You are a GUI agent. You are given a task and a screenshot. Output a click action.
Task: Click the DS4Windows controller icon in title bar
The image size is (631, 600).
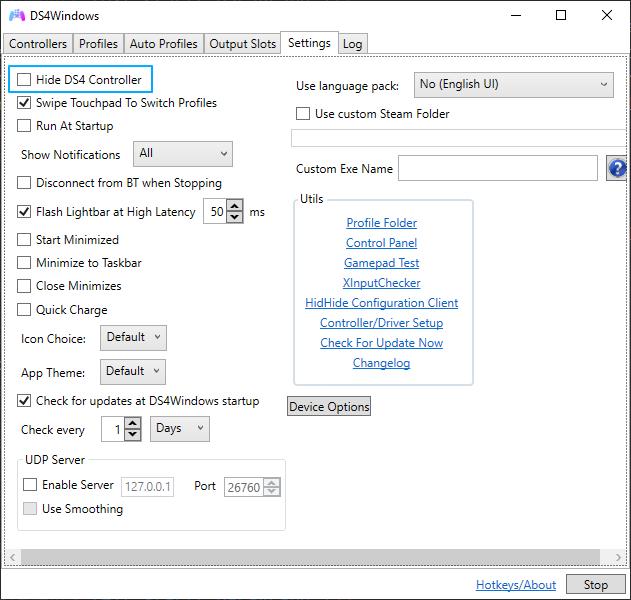(x=17, y=16)
